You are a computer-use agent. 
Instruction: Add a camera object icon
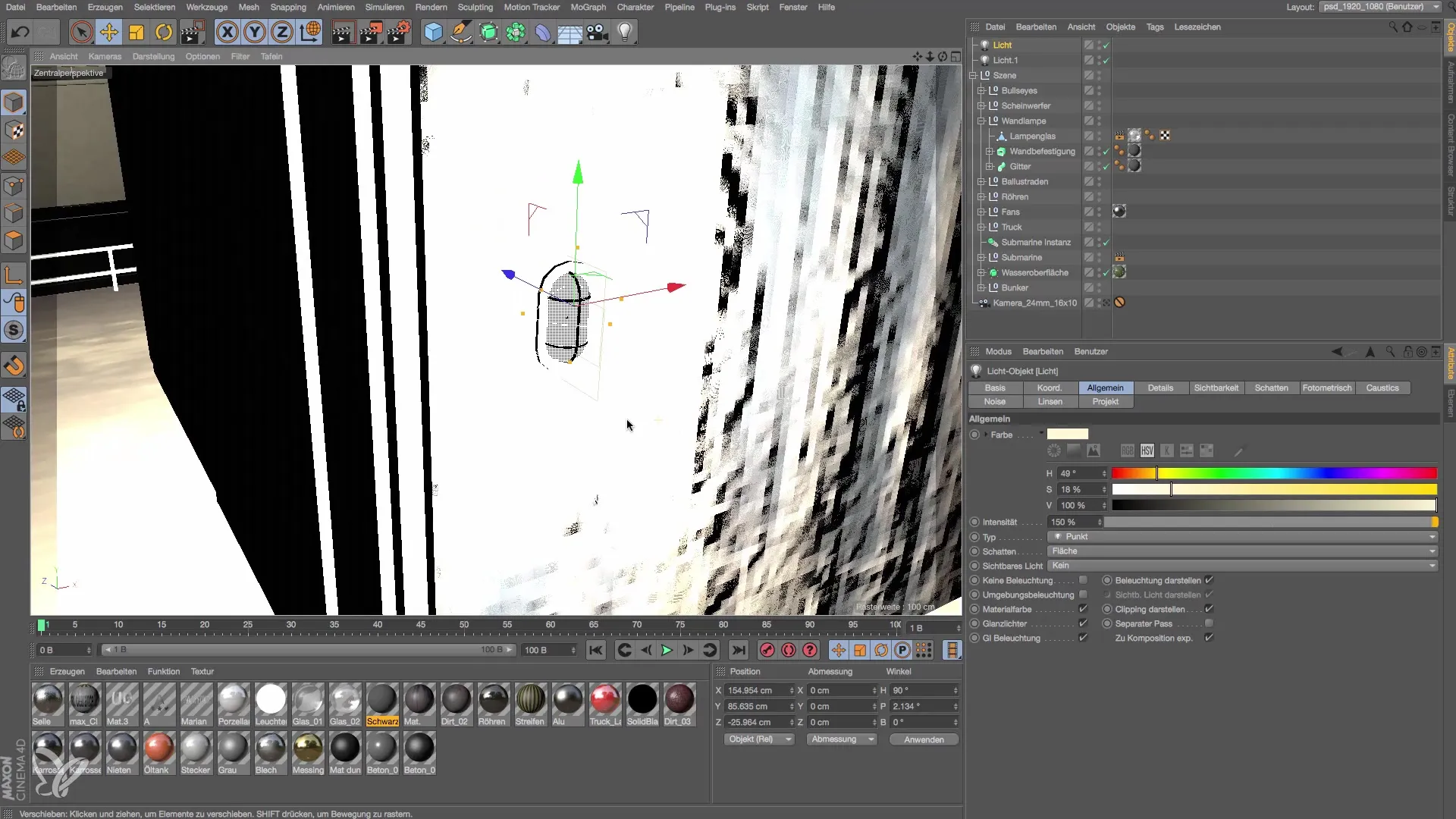click(598, 32)
